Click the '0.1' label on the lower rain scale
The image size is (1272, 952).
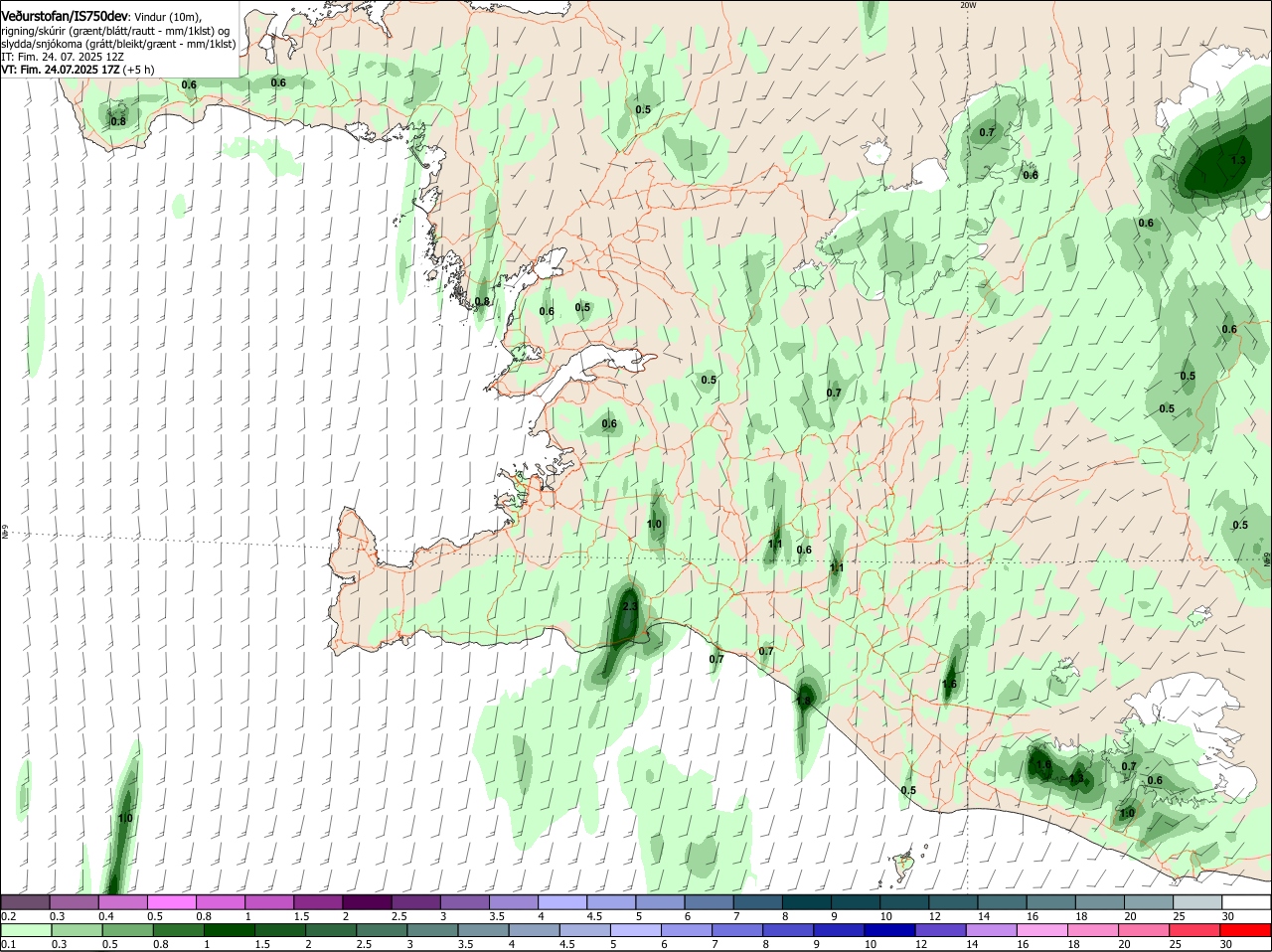pyautogui.click(x=8, y=944)
